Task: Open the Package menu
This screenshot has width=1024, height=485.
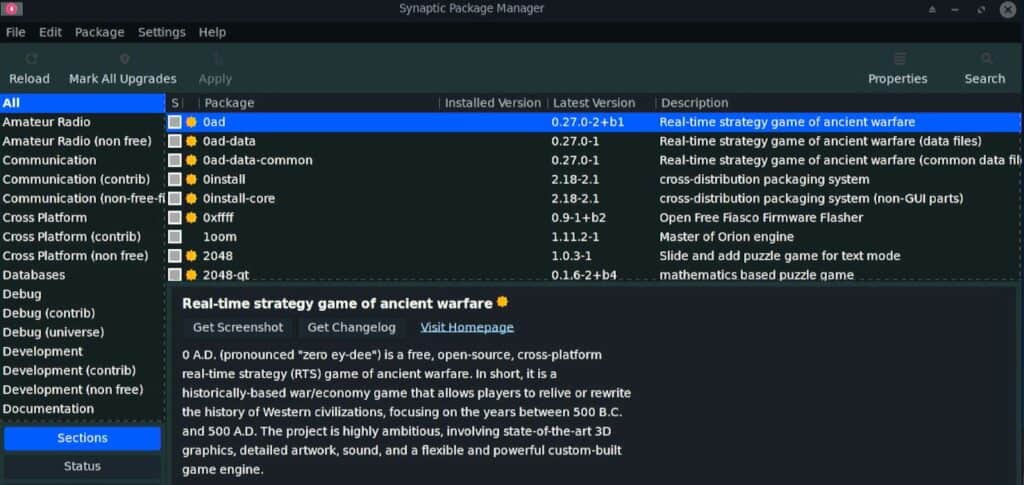Action: 99,32
